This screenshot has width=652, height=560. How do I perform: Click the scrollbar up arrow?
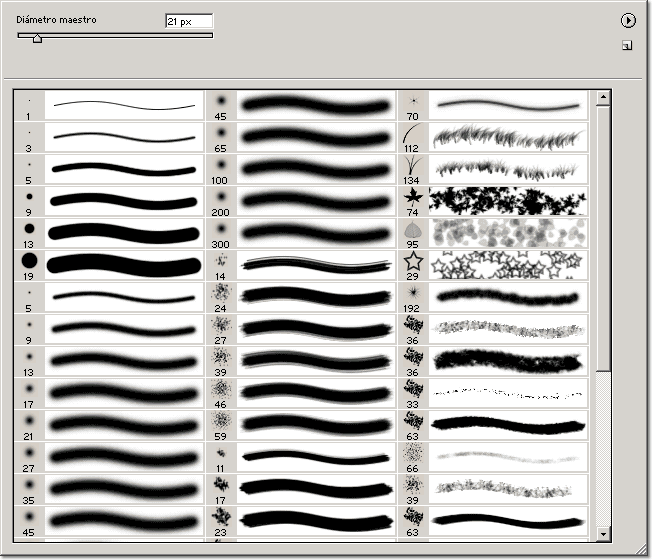pyautogui.click(x=603, y=98)
